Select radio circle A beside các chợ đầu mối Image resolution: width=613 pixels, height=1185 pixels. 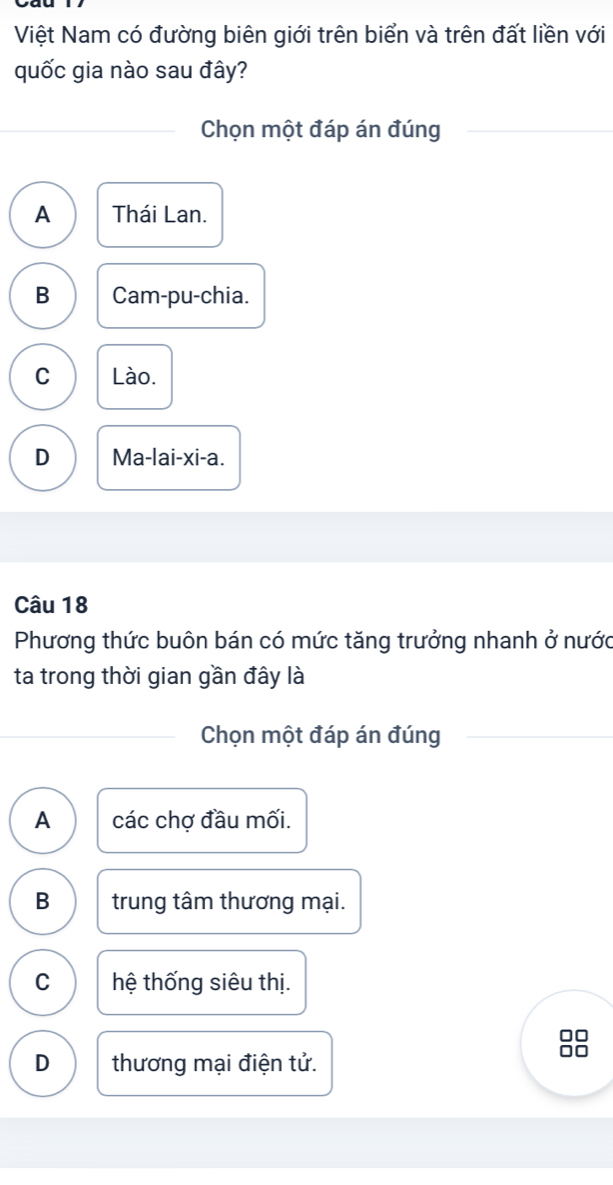tap(42, 820)
